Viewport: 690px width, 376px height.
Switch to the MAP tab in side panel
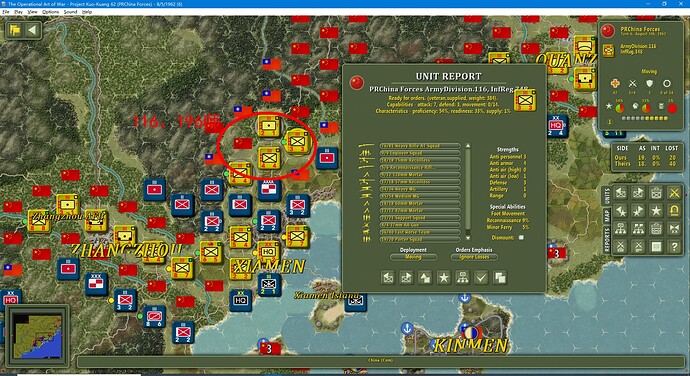(x=606, y=216)
